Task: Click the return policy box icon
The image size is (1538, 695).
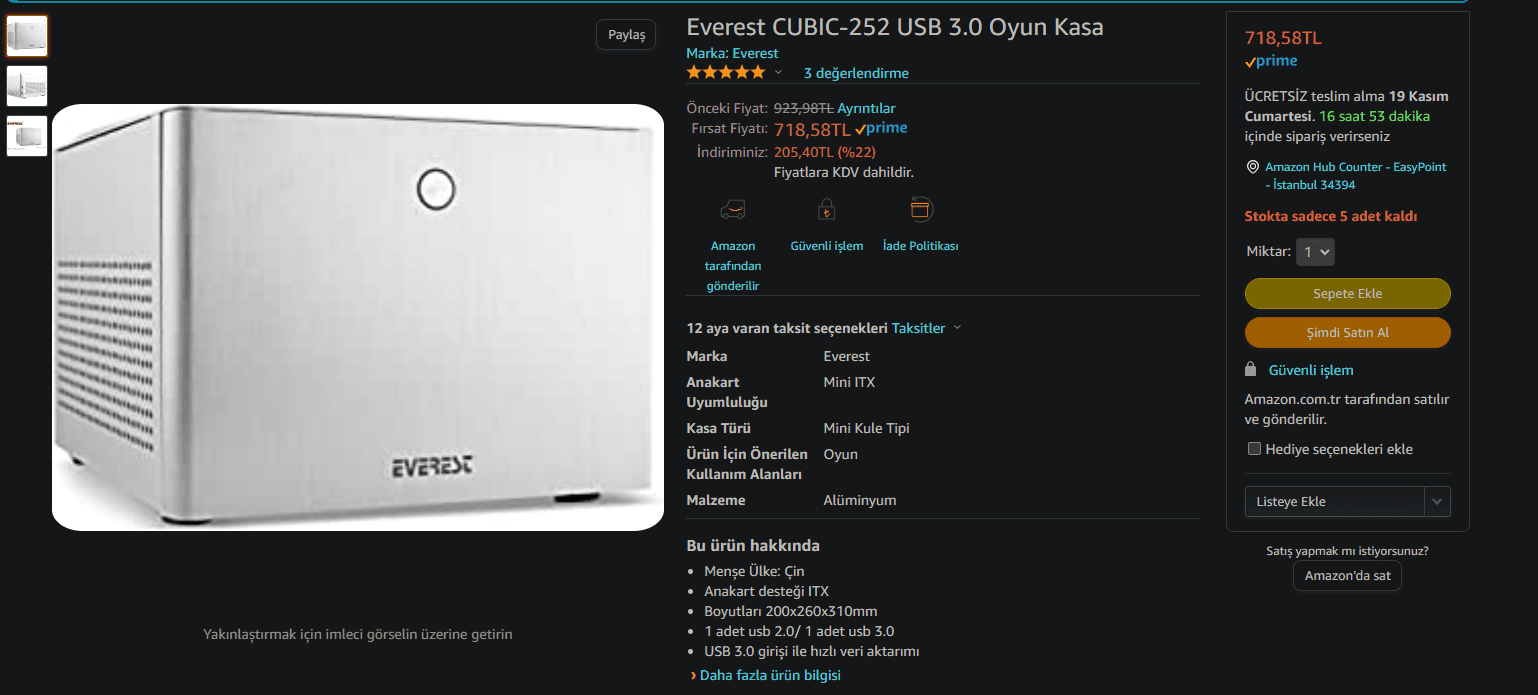Action: pyautogui.click(x=921, y=208)
